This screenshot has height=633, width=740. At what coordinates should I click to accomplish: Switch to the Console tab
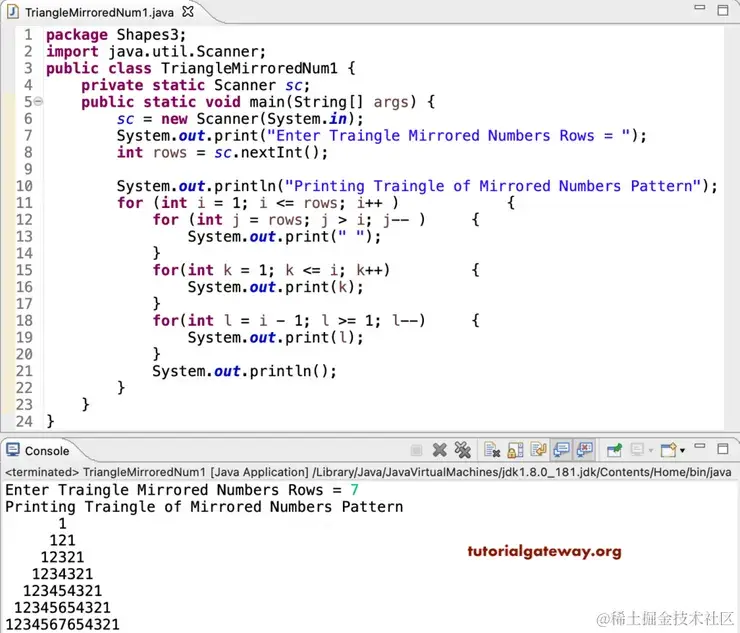[47, 451]
